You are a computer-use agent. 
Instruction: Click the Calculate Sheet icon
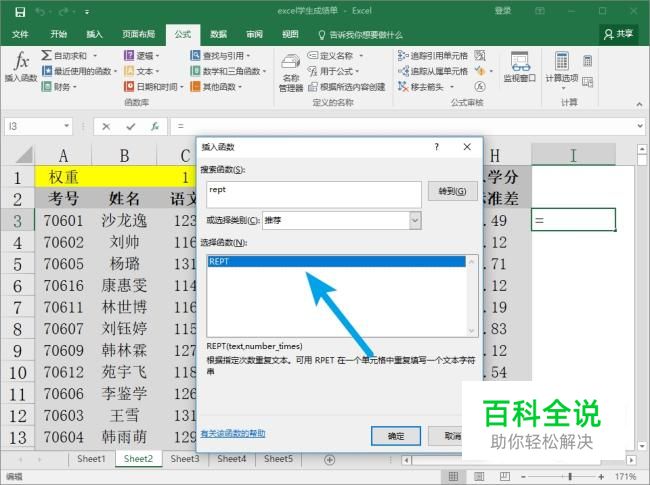click(587, 82)
